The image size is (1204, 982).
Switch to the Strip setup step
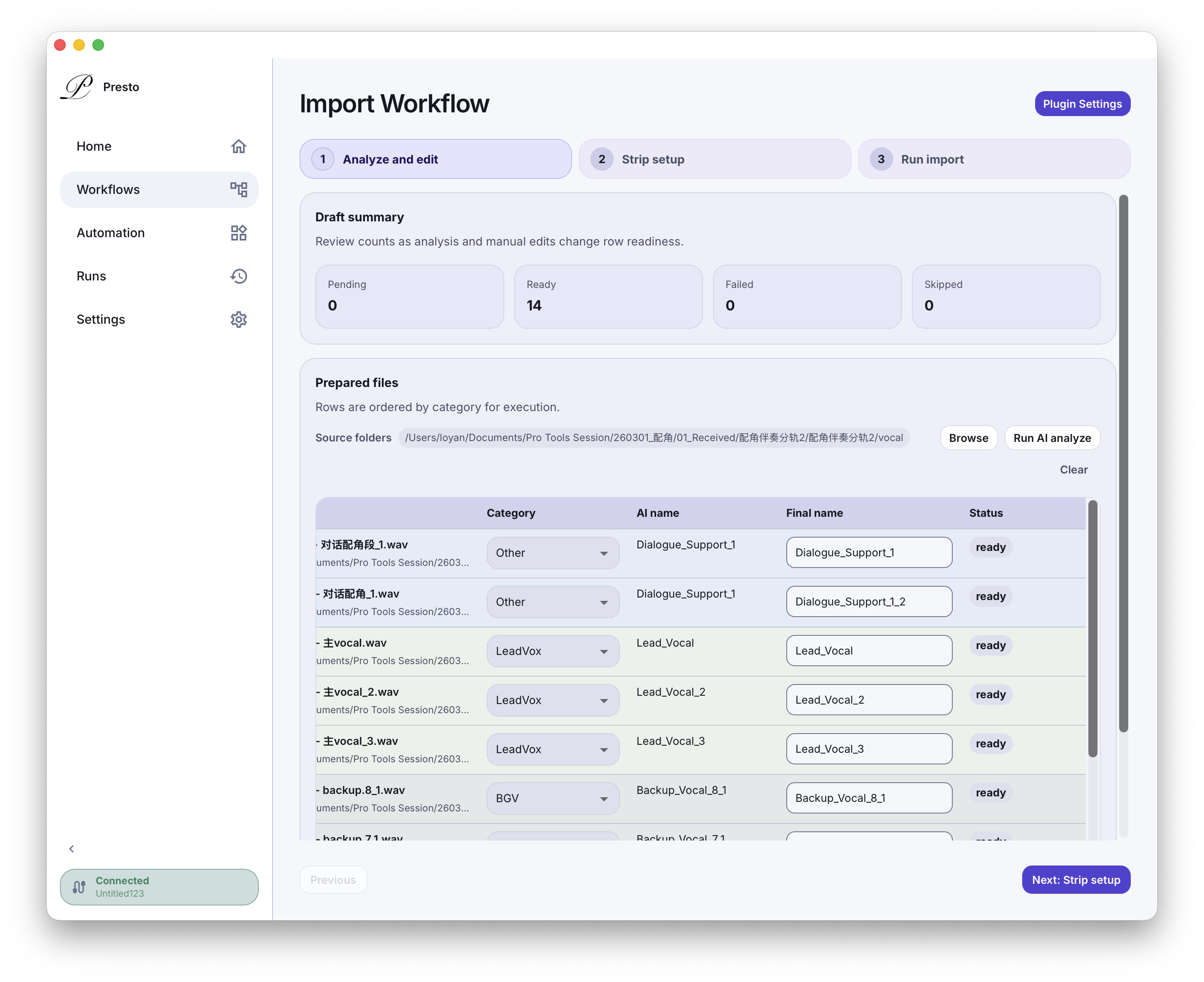pyautogui.click(x=714, y=159)
